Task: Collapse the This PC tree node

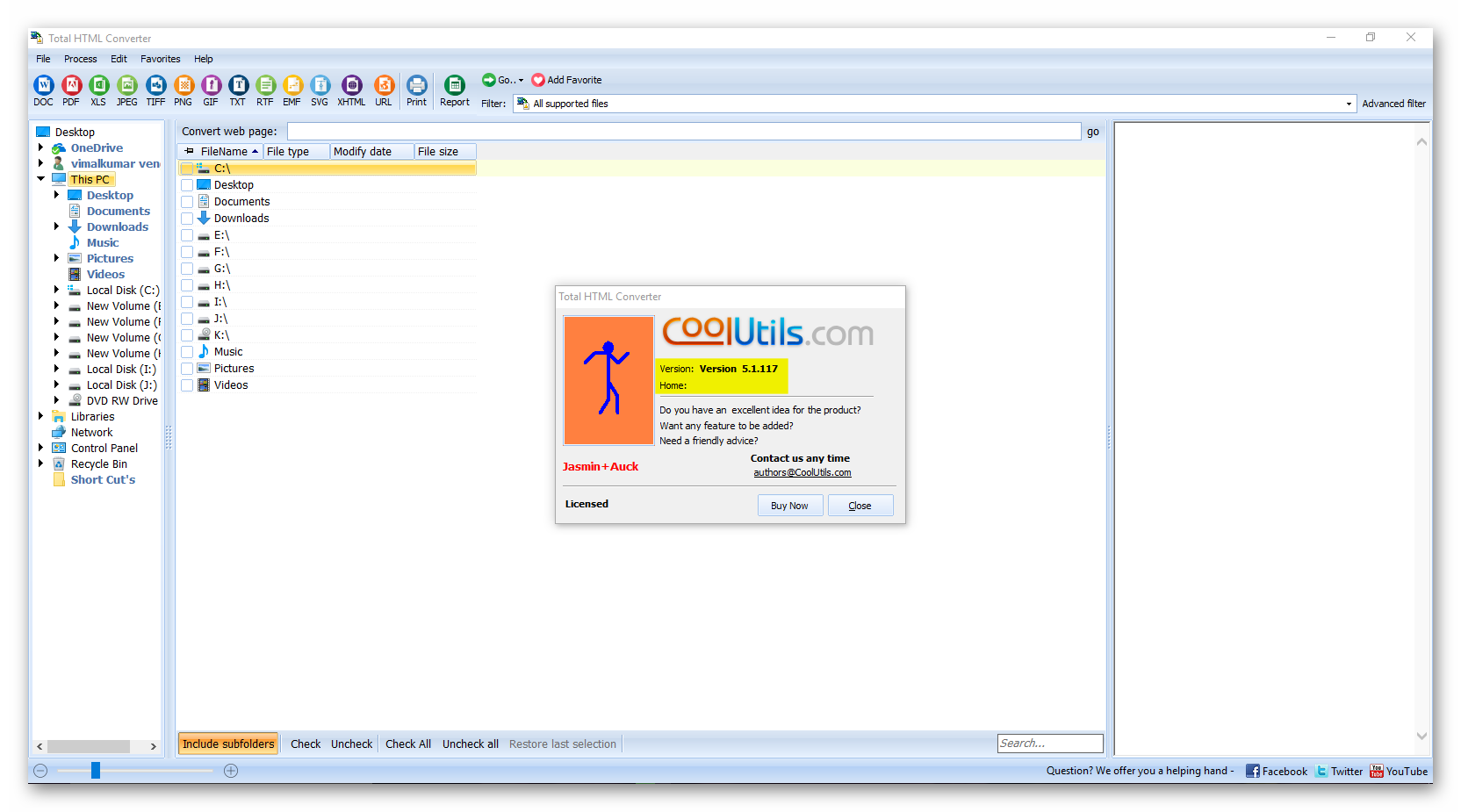Action: [x=41, y=179]
